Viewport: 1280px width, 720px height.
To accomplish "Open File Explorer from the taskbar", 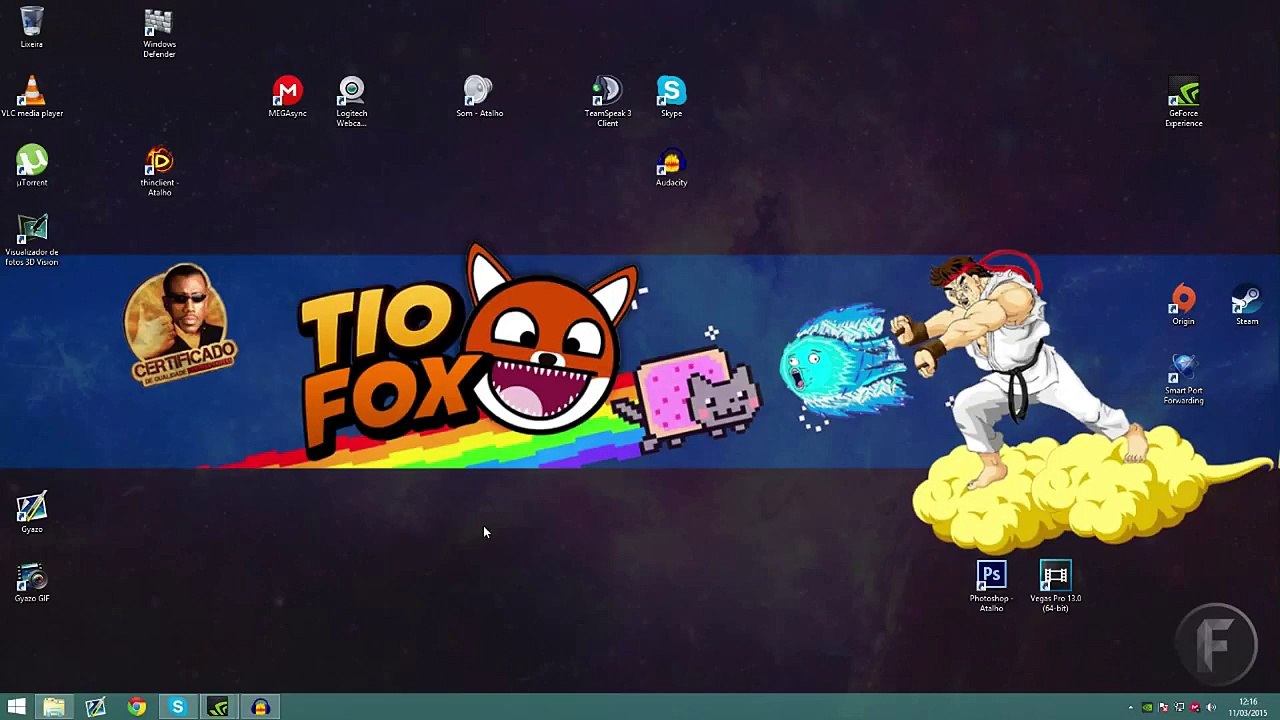I will (x=54, y=708).
